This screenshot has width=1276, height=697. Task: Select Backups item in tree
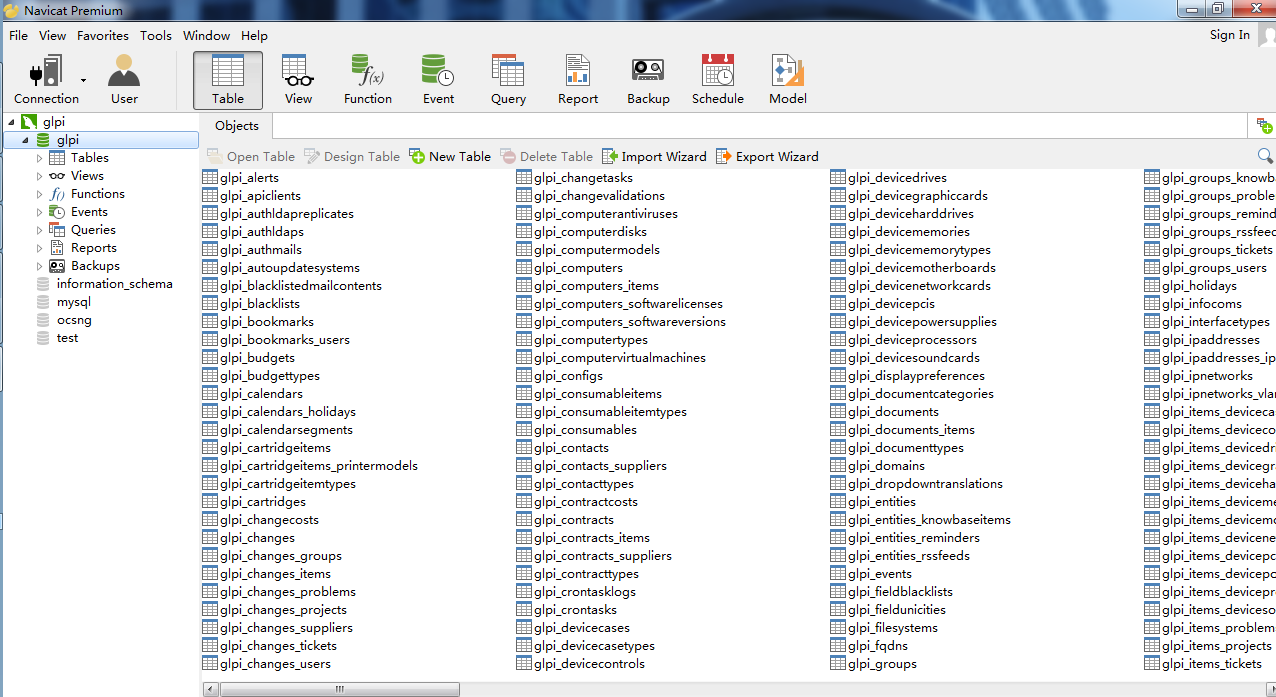pos(95,266)
